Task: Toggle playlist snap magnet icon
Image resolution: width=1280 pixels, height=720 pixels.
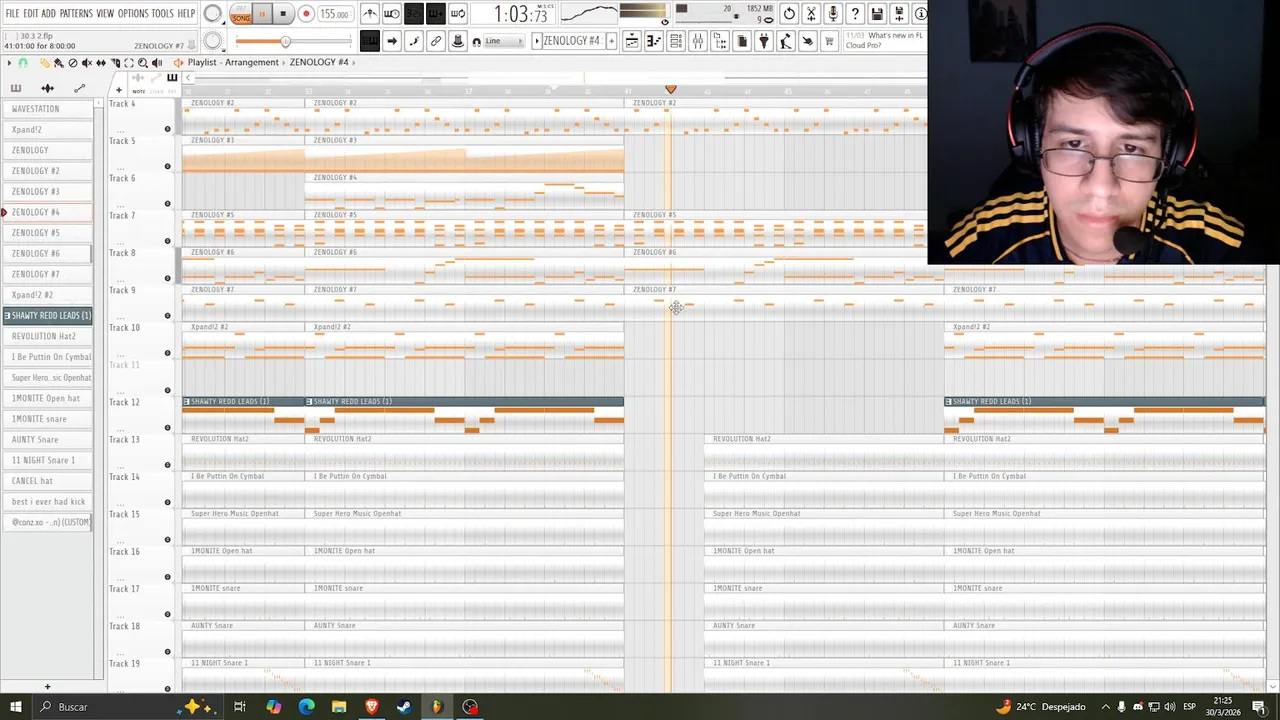Action: [23, 63]
